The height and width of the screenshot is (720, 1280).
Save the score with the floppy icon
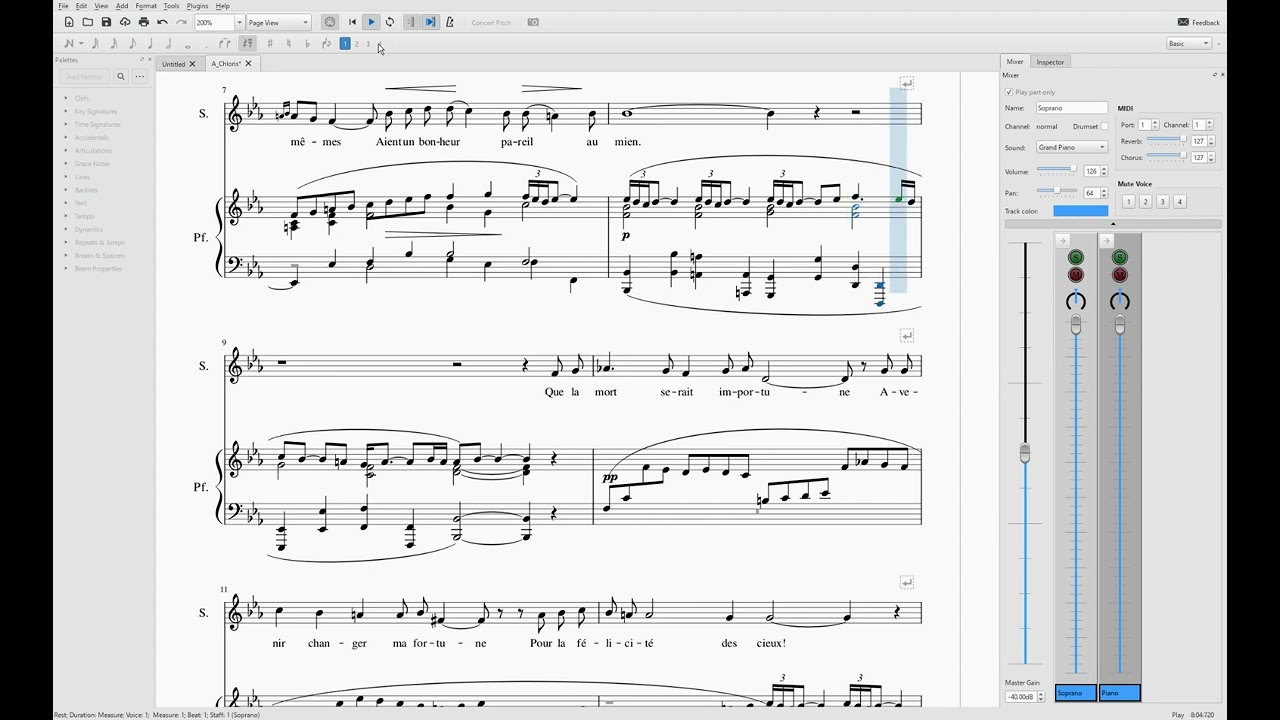click(x=106, y=22)
